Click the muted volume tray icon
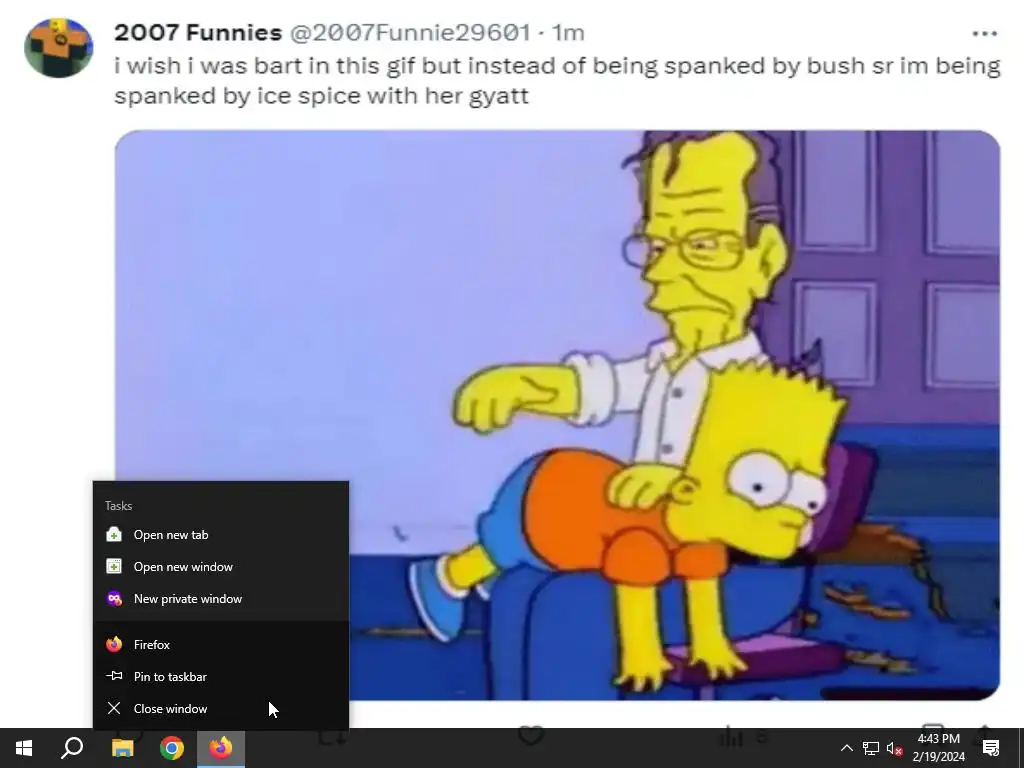 tap(895, 748)
